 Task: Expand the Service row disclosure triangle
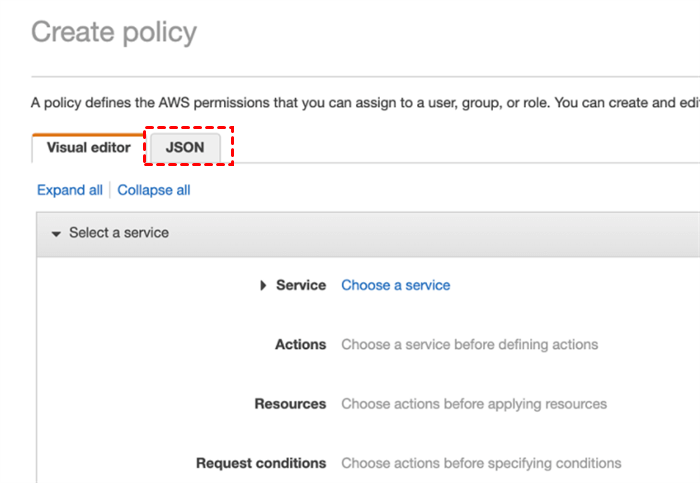click(x=263, y=285)
